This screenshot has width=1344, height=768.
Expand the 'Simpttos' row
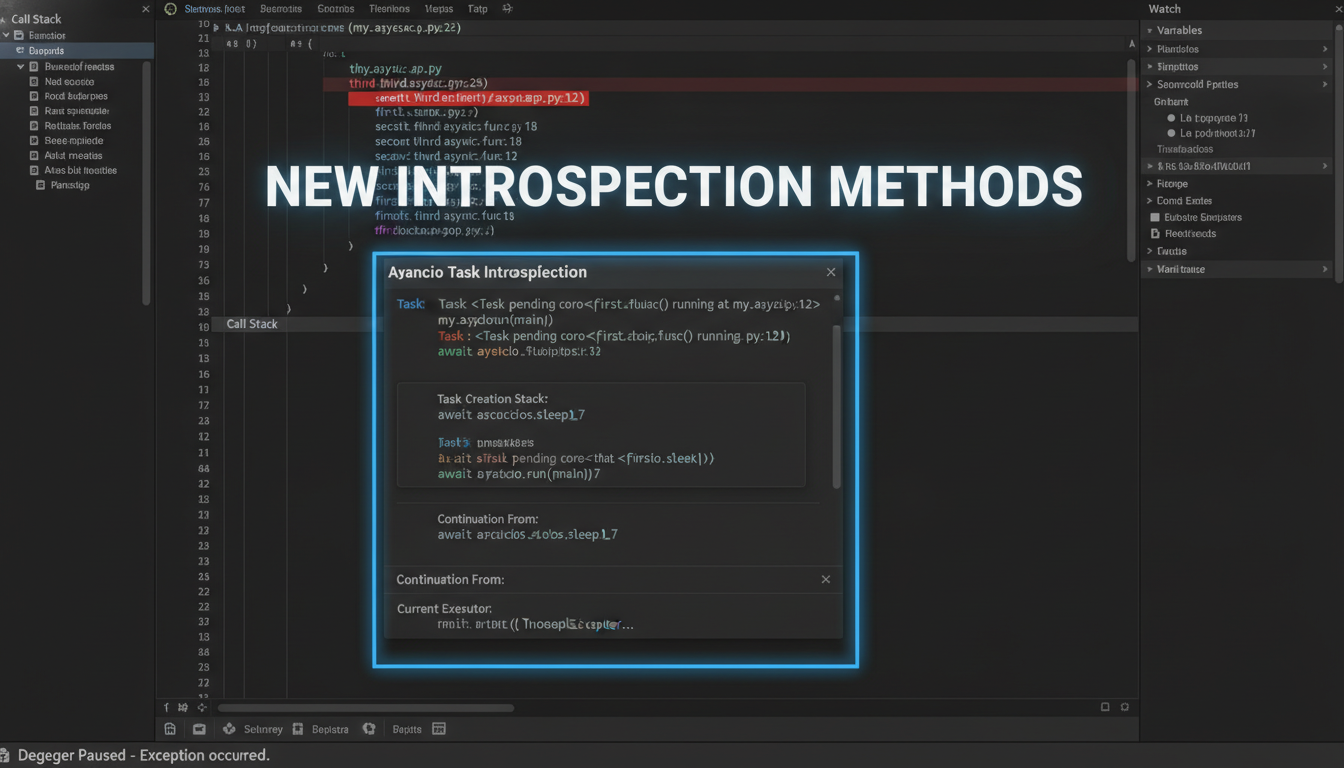tap(1150, 67)
